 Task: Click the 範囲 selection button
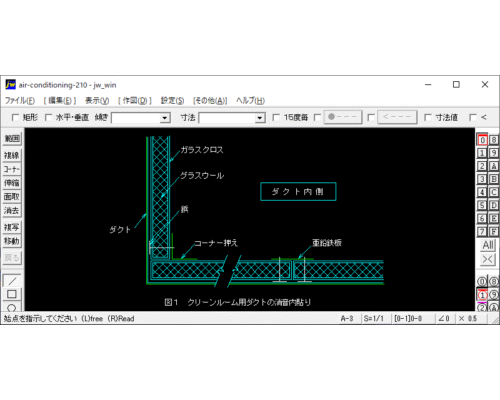[12, 139]
